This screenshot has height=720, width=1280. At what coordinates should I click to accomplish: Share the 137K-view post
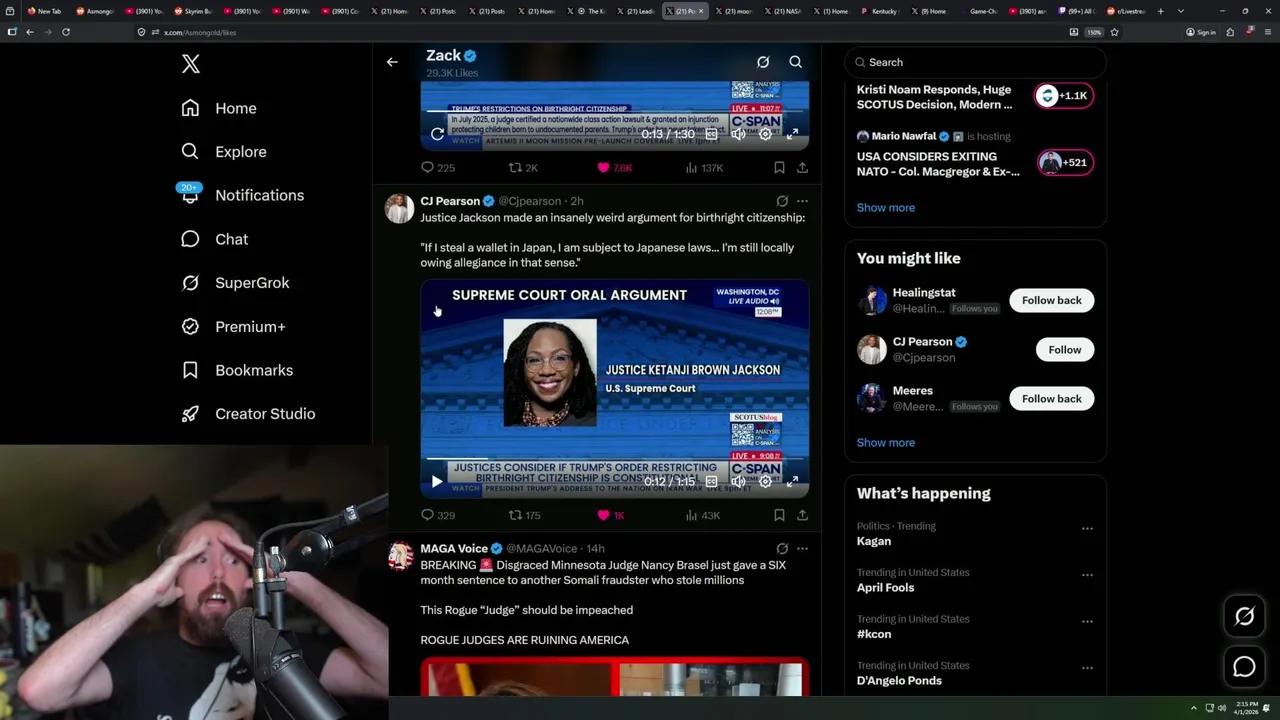tap(802, 168)
